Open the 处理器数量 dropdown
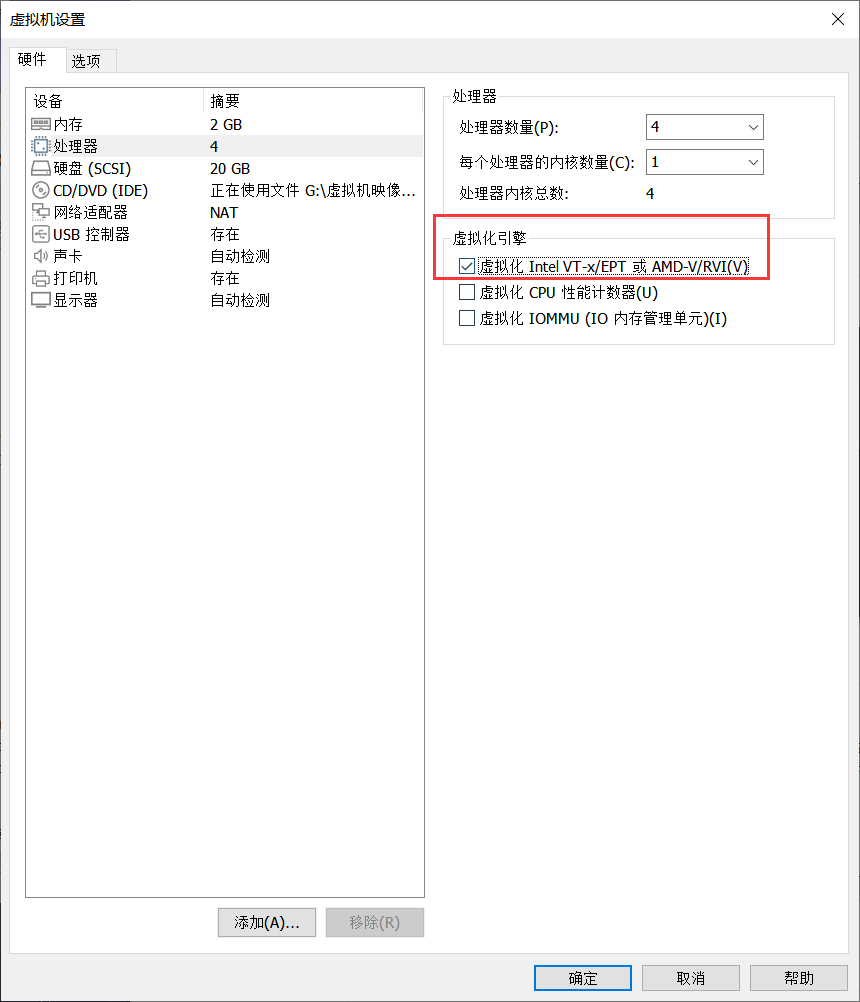The width and height of the screenshot is (860, 1002). 705,127
